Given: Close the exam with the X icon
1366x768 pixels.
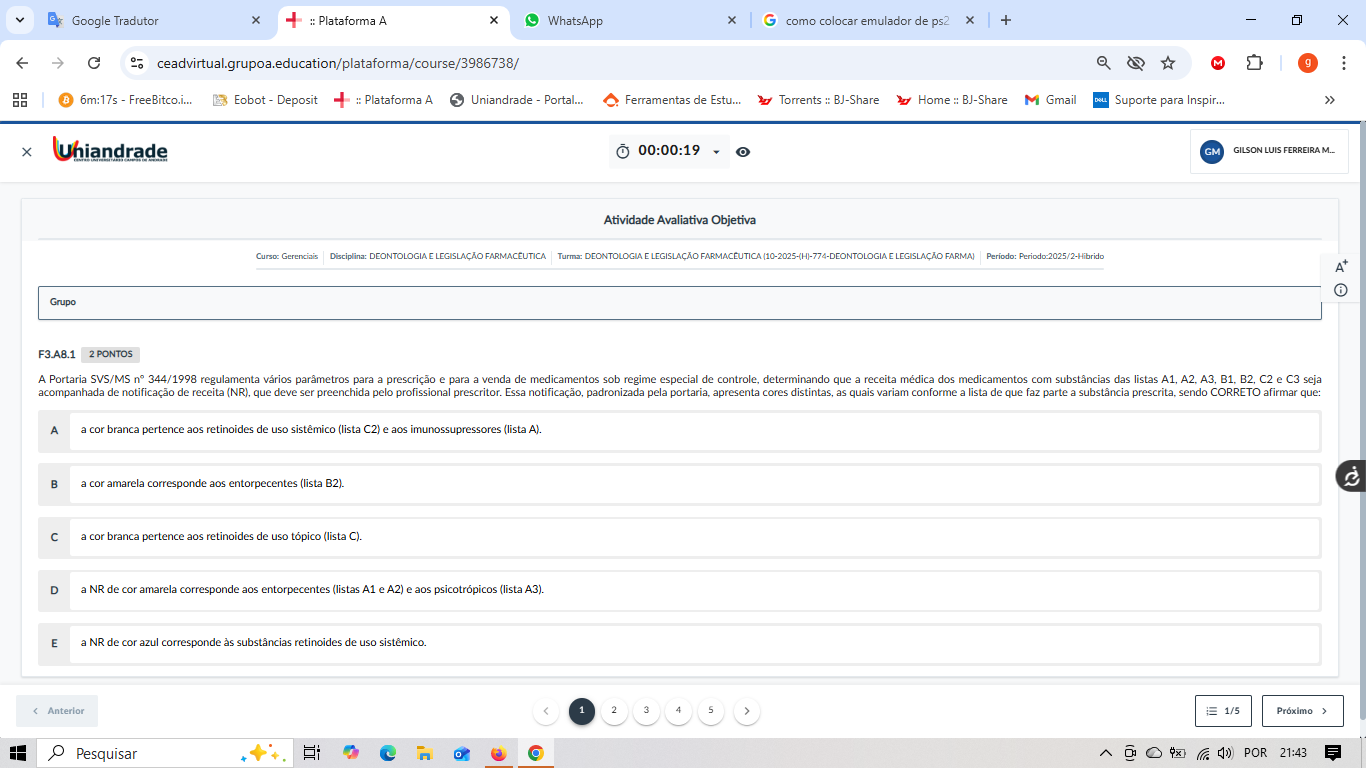Looking at the screenshot, I should [27, 152].
